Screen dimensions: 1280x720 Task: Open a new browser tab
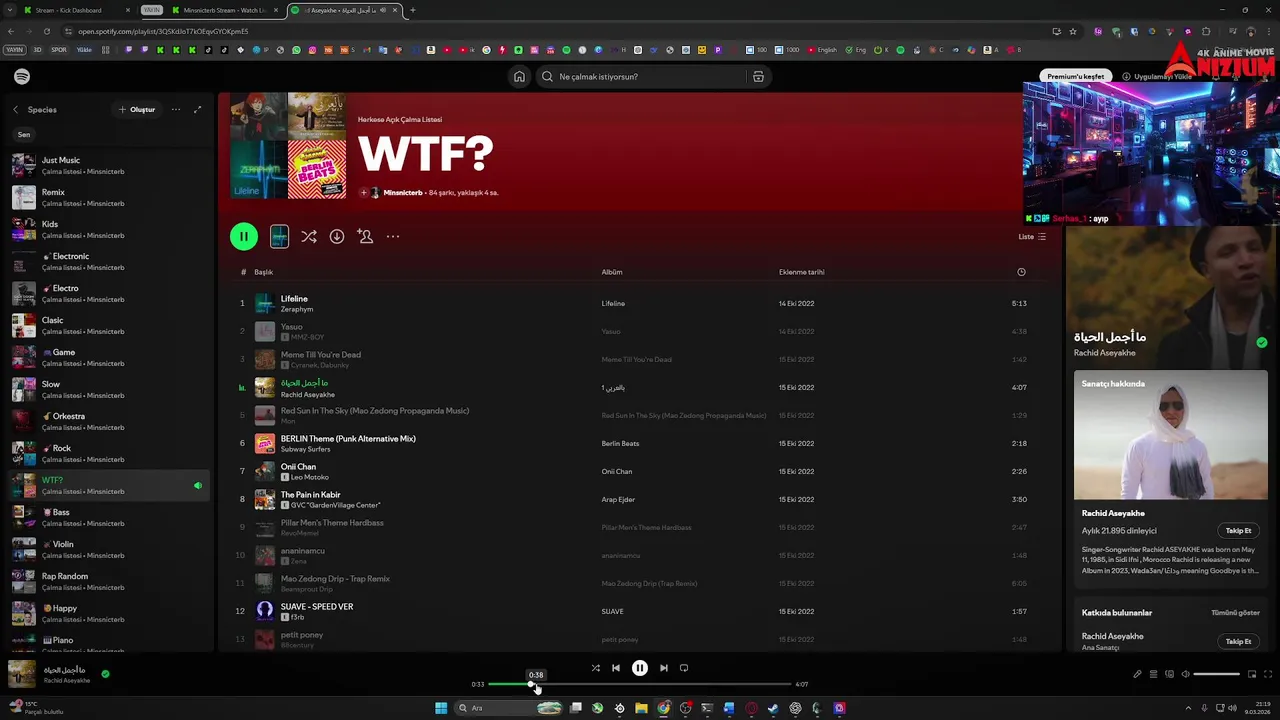coord(412,10)
